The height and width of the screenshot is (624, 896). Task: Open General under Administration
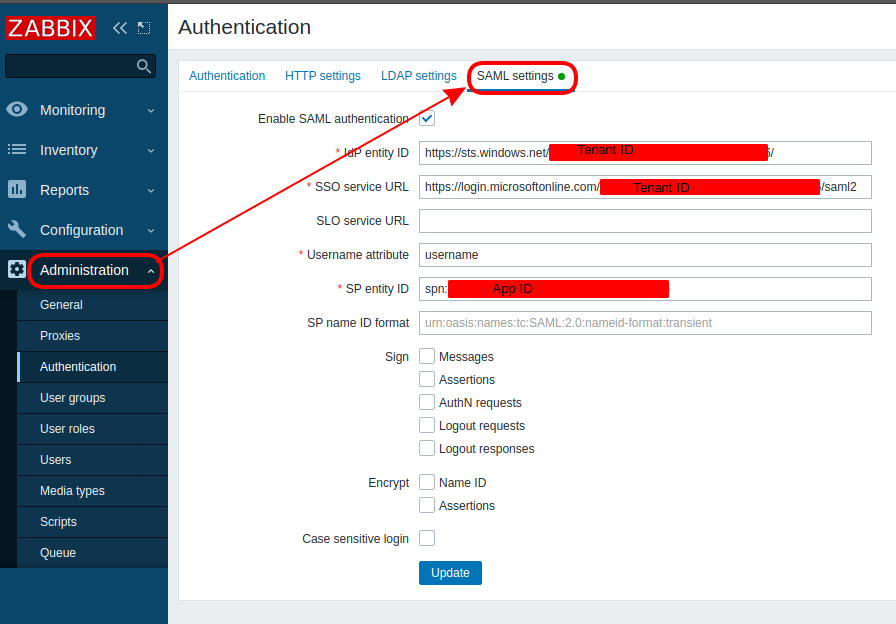tap(92, 305)
